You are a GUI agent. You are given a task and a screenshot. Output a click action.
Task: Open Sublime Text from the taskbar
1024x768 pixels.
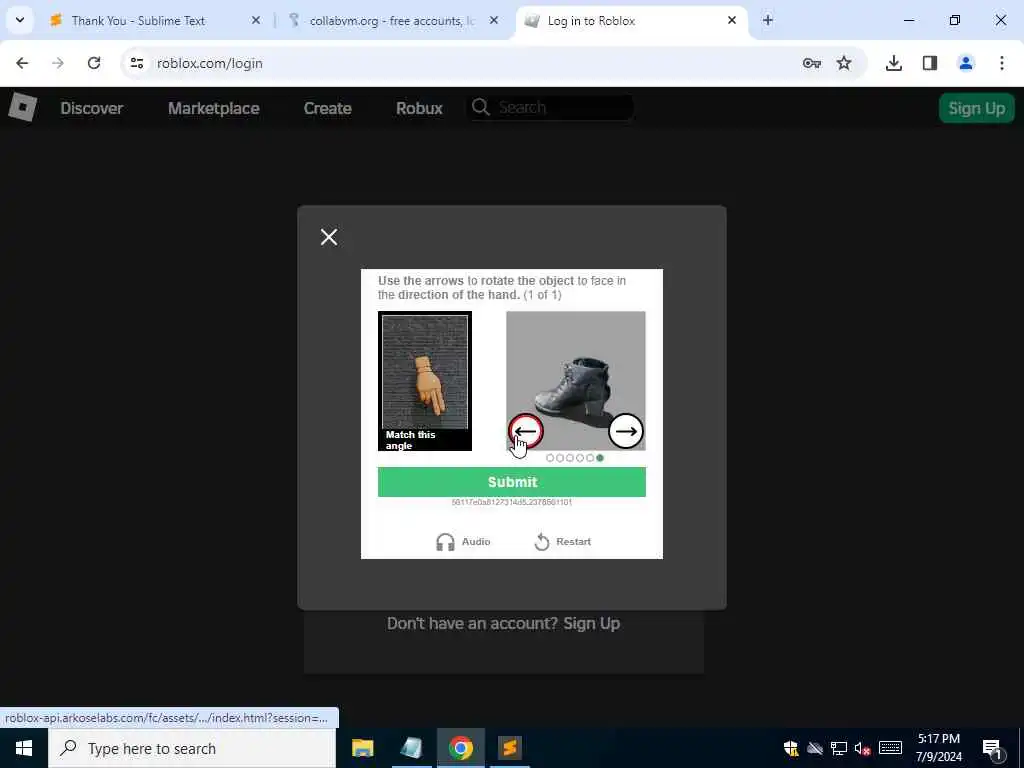pyautogui.click(x=509, y=748)
